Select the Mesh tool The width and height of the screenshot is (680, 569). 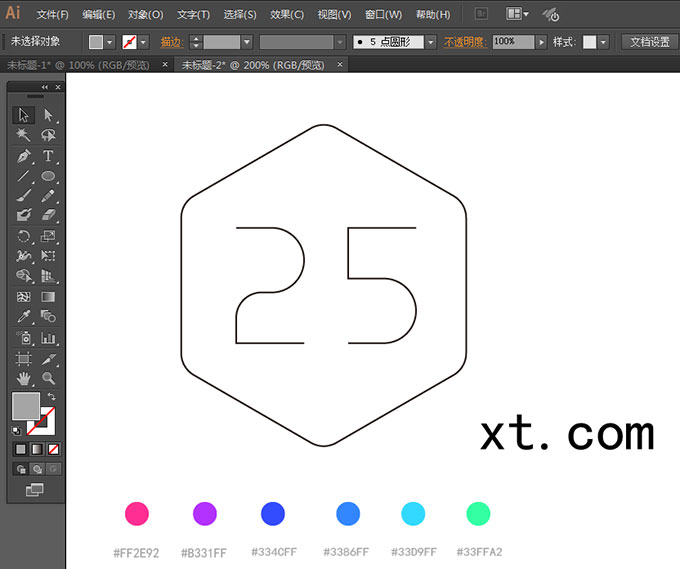(x=23, y=297)
